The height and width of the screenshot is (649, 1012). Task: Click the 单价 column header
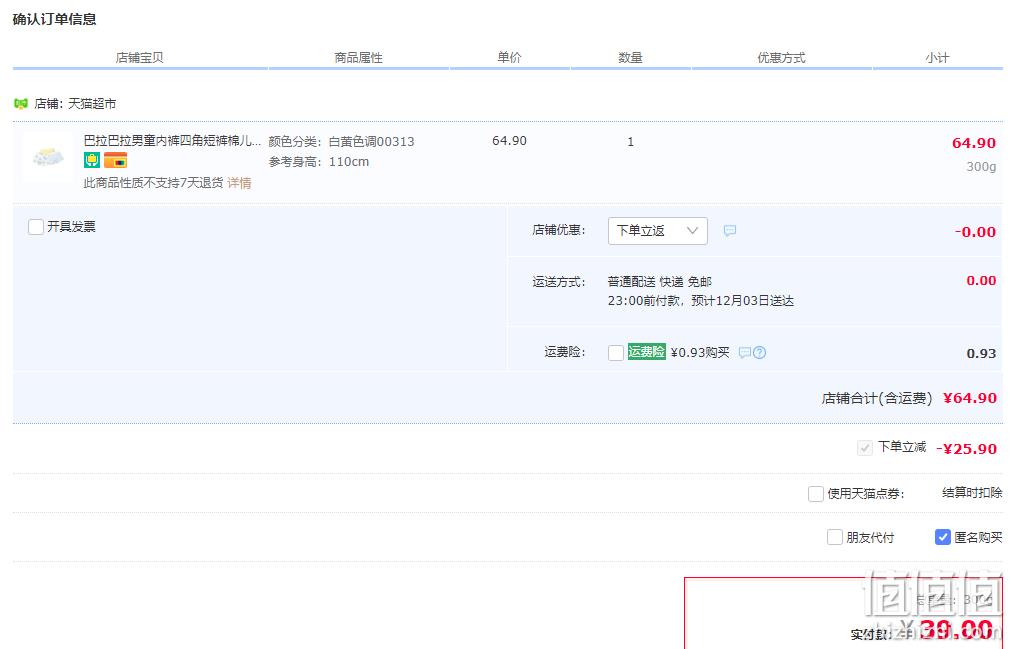tap(509, 57)
